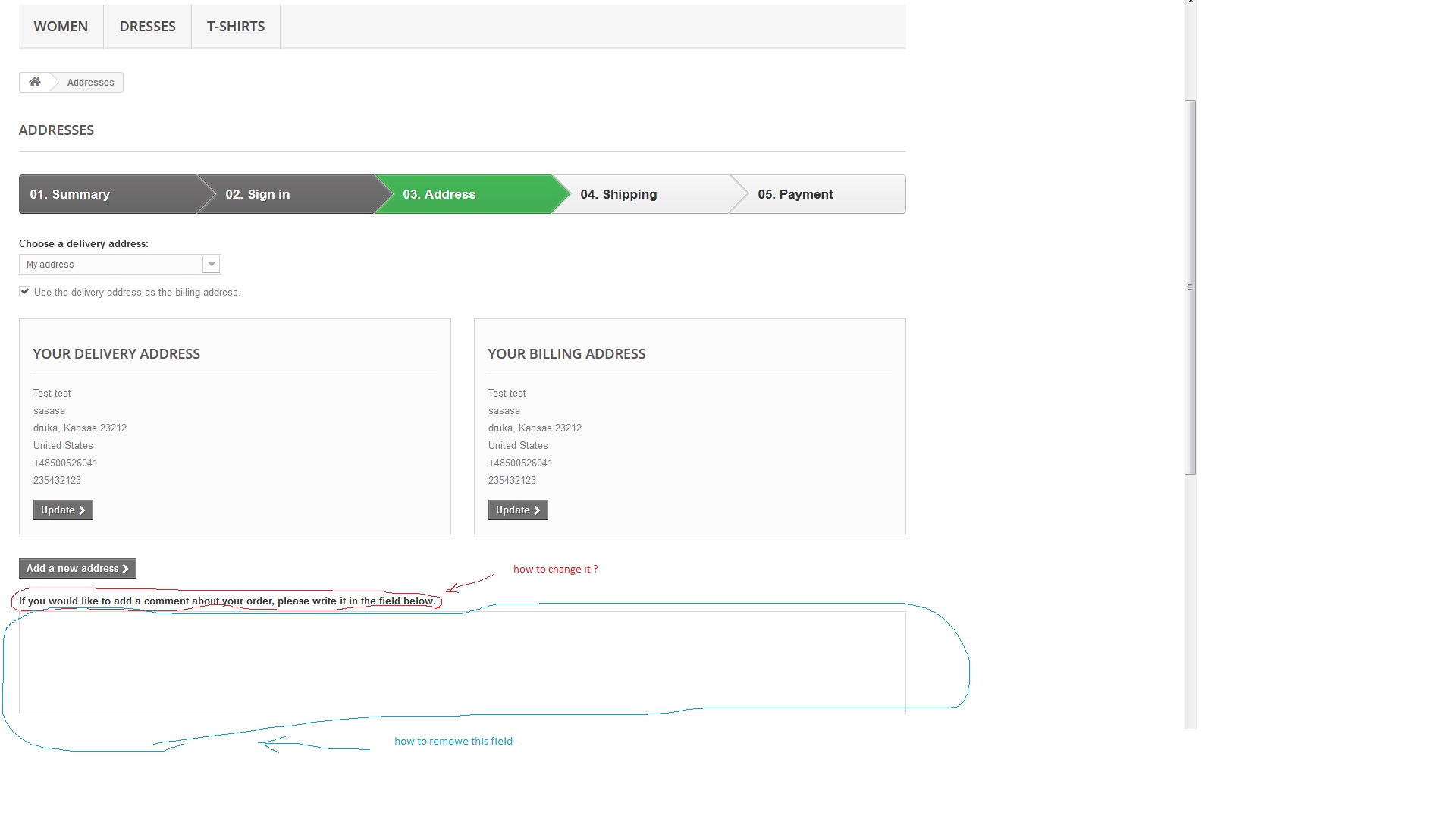Click the scrollbar up arrow at top

pyautogui.click(x=1191, y=2)
